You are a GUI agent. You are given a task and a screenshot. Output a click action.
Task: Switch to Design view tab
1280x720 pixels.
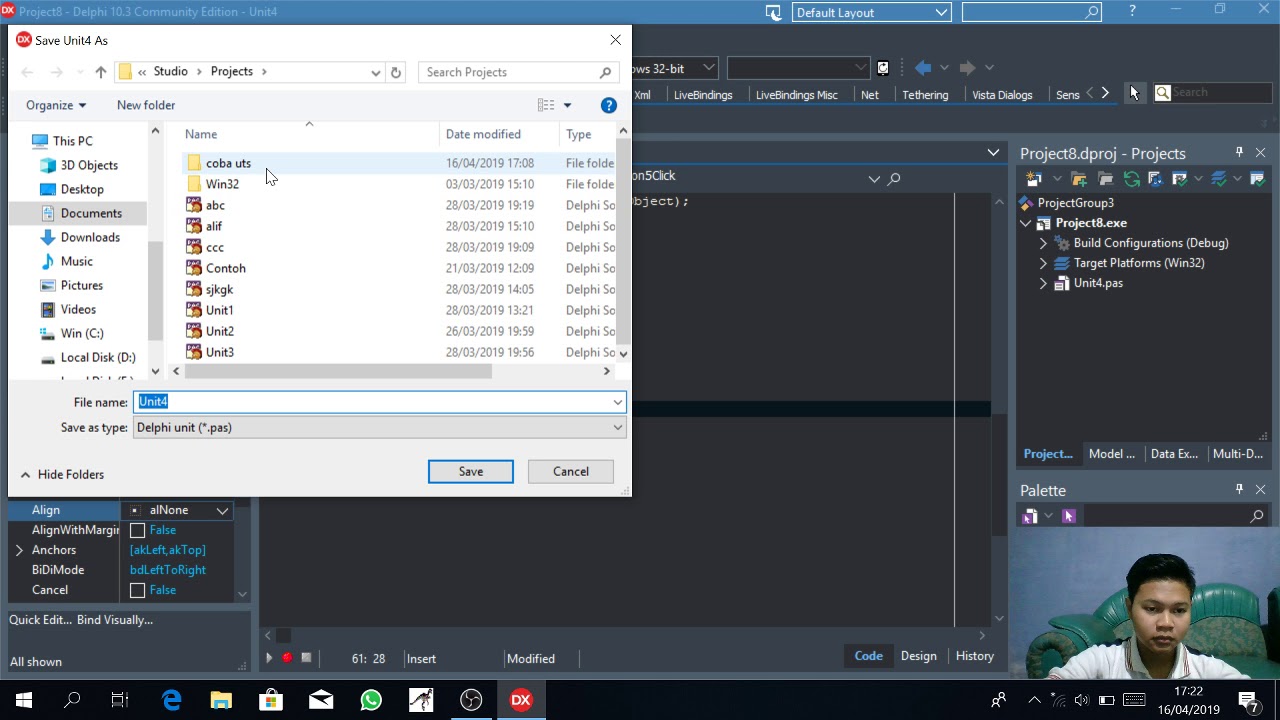click(918, 656)
